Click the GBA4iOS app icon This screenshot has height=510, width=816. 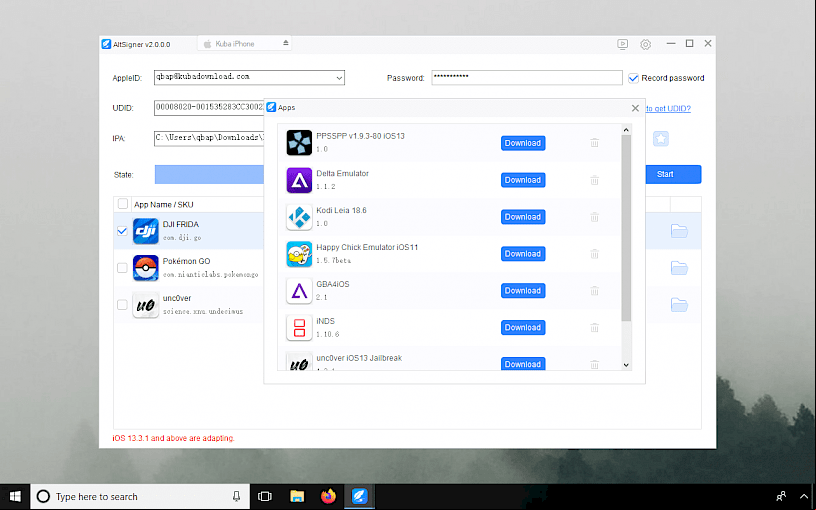[299, 291]
